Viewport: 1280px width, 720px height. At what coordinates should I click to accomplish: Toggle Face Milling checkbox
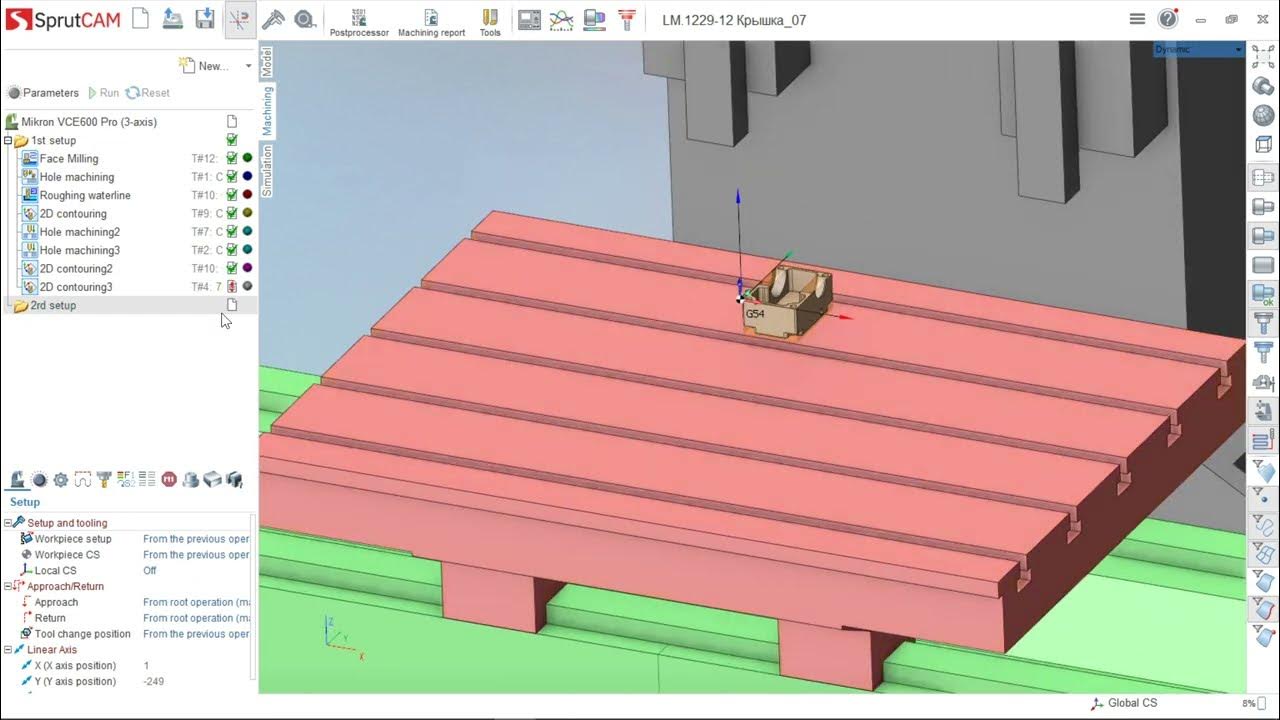(232, 158)
